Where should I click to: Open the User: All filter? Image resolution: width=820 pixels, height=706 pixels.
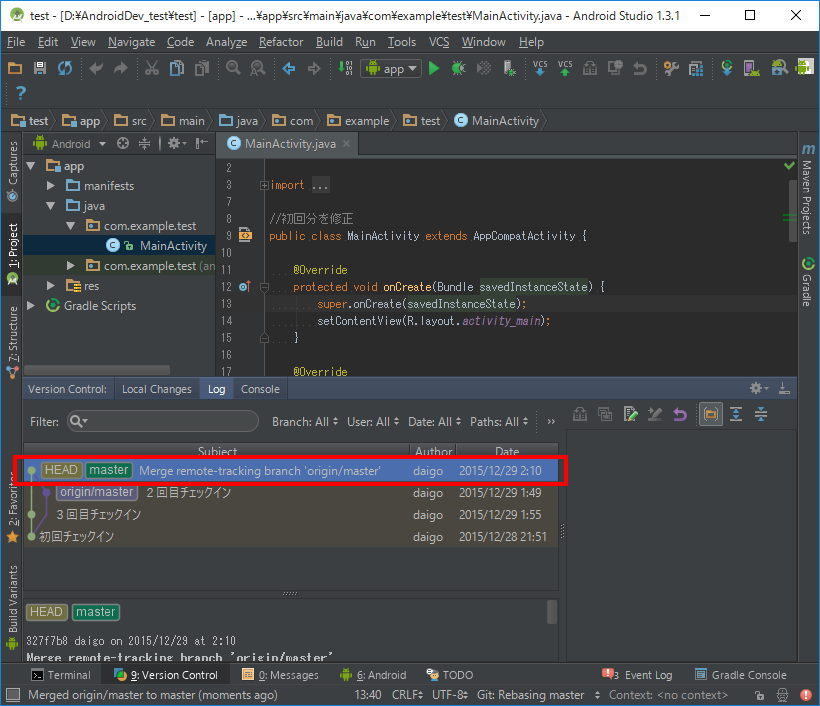(x=373, y=422)
